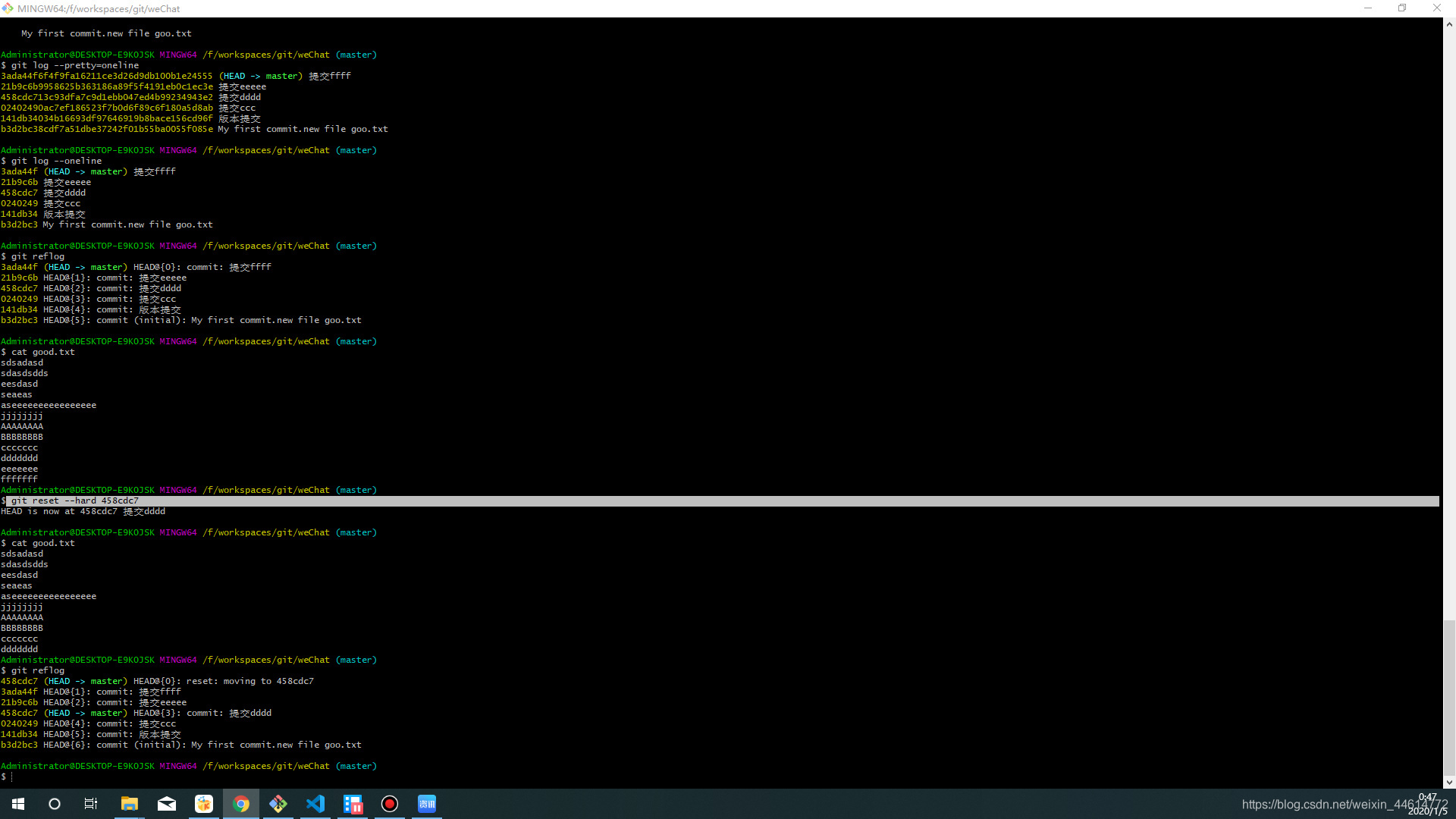Click the Git Bash title bar icon
The image size is (1456, 819).
tap(8, 8)
